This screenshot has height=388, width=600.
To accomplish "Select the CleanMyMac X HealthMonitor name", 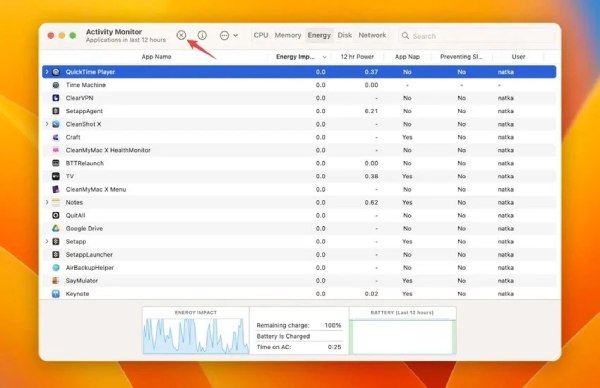I will click(x=108, y=150).
